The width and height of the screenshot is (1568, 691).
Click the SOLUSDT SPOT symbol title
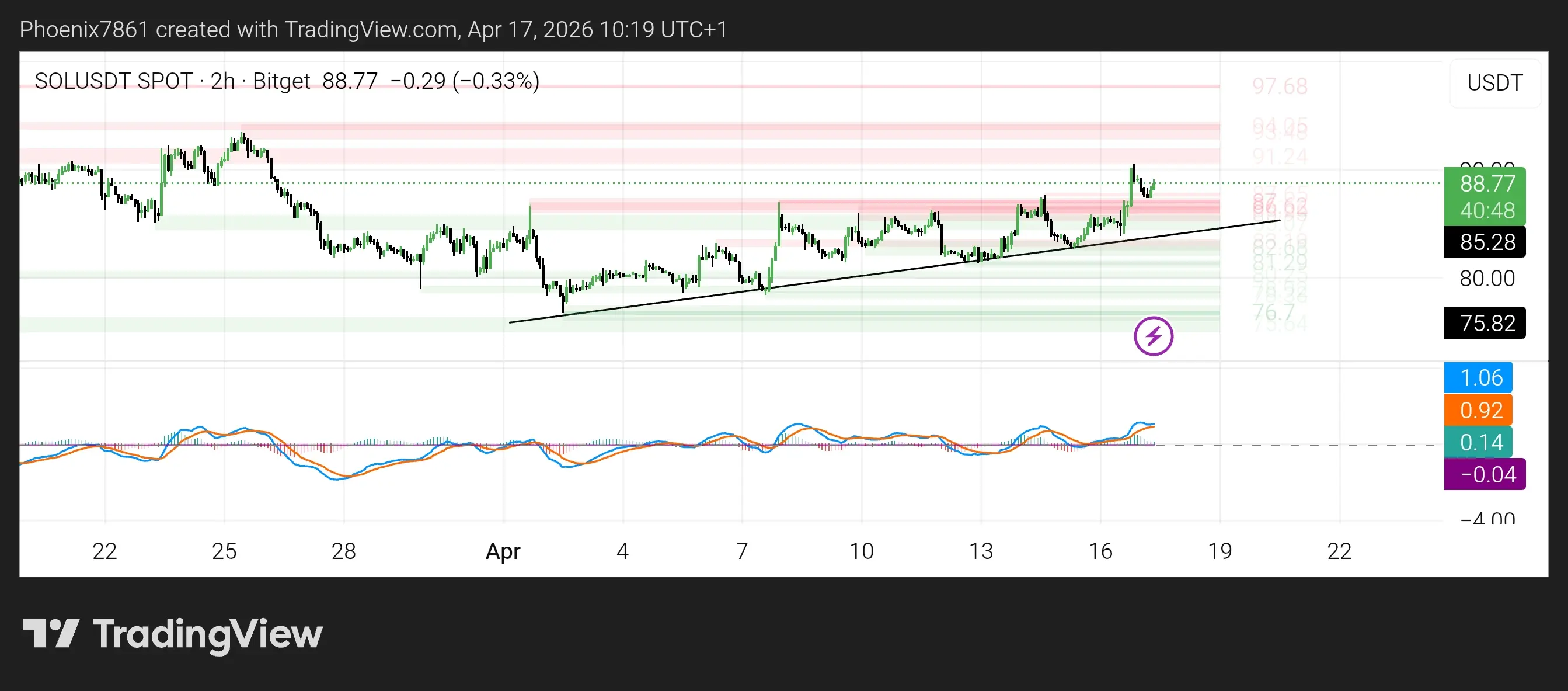[x=113, y=81]
